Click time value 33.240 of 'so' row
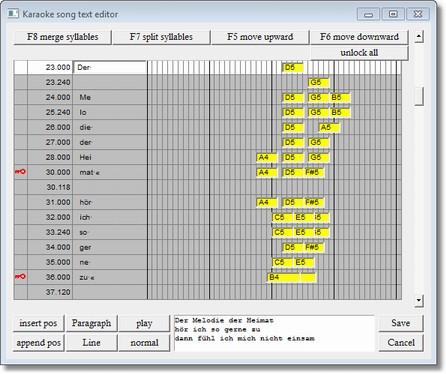446x374 pixels. [x=58, y=232]
